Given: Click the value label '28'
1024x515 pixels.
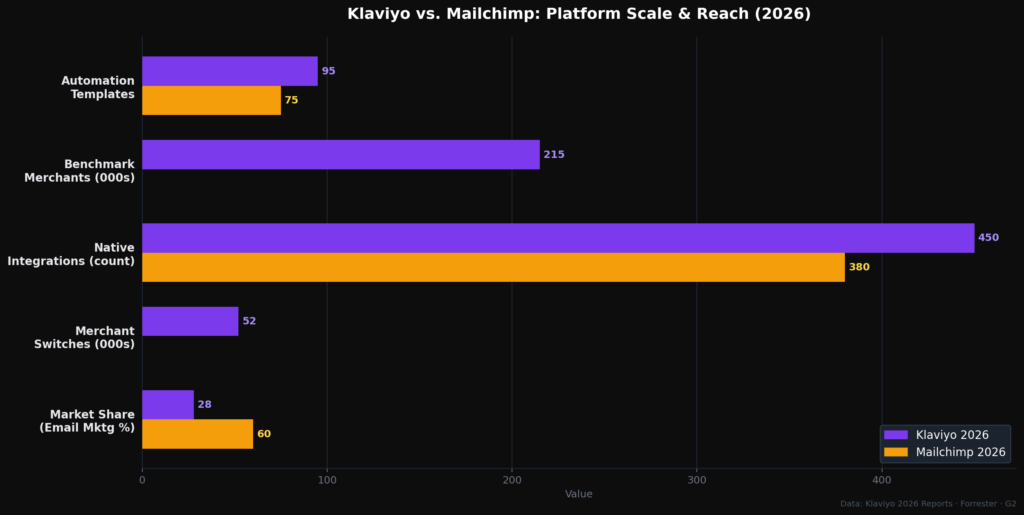Looking at the screenshot, I should (204, 405).
